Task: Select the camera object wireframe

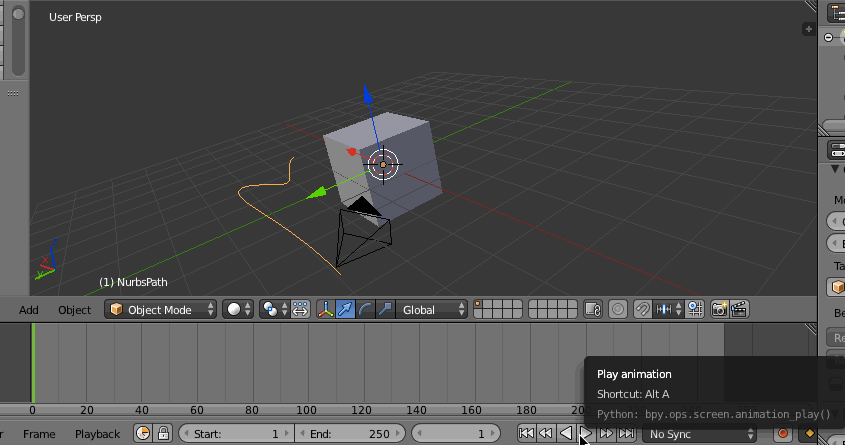Action: [363, 232]
